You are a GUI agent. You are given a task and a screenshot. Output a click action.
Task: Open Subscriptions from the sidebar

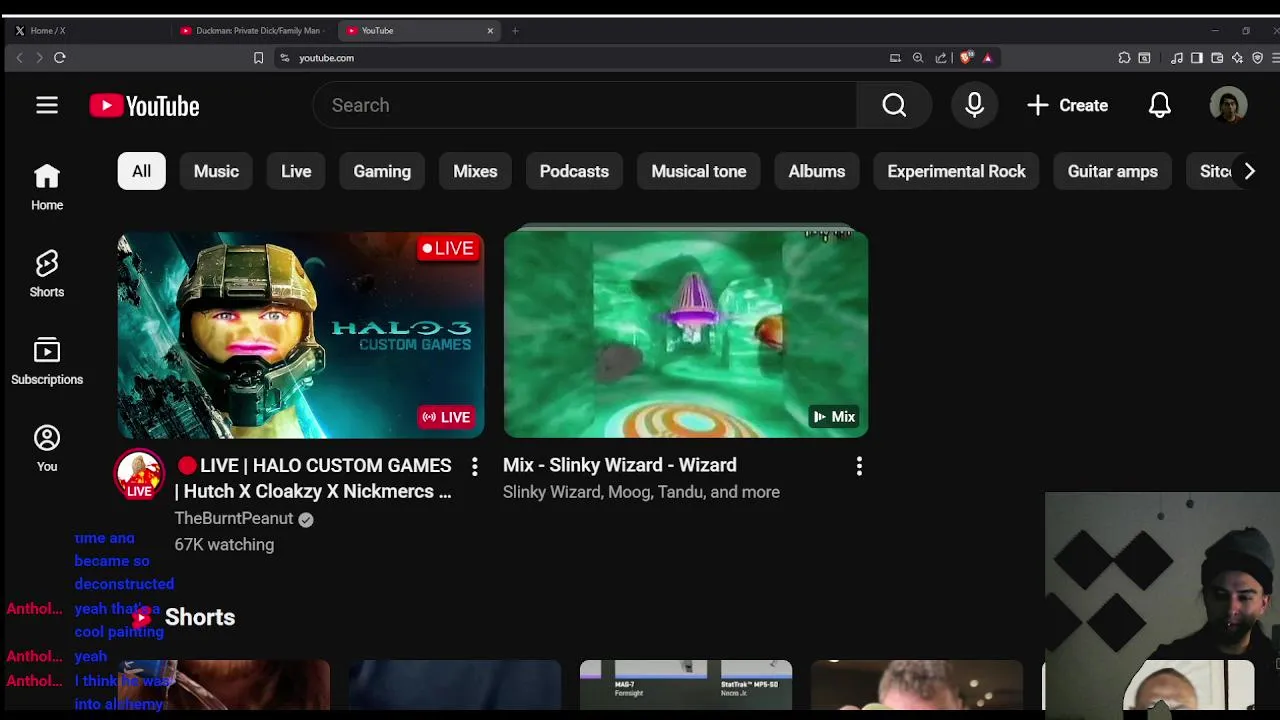[47, 361]
